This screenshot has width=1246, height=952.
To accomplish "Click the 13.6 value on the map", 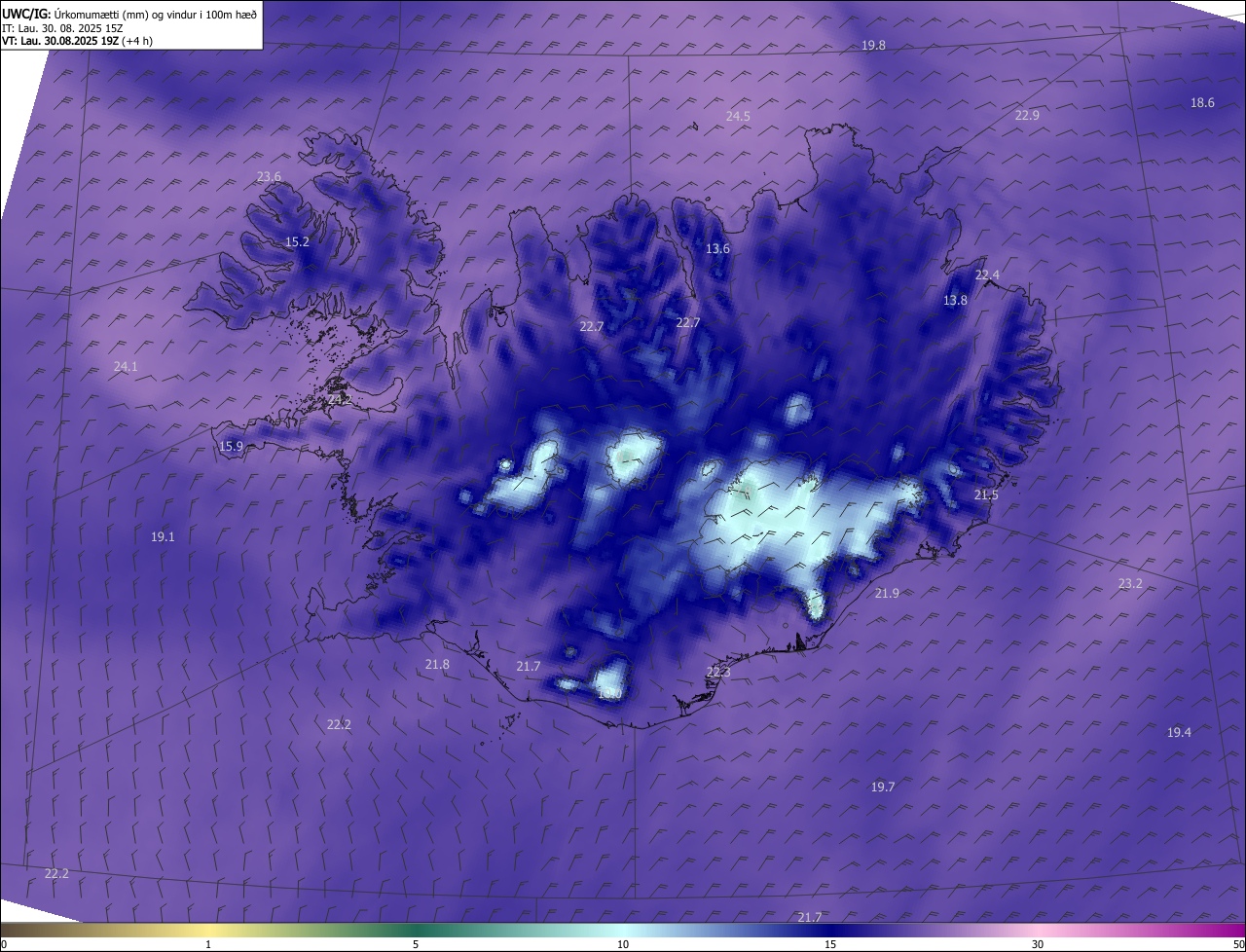I will pyautogui.click(x=717, y=249).
